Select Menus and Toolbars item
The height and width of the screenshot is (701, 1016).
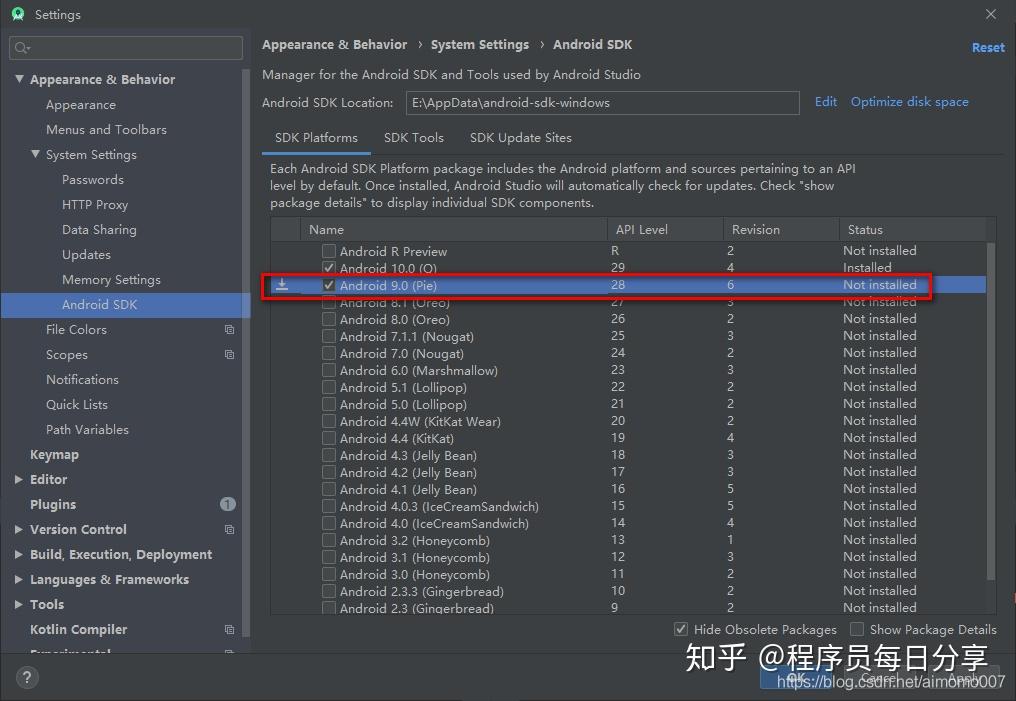(106, 130)
